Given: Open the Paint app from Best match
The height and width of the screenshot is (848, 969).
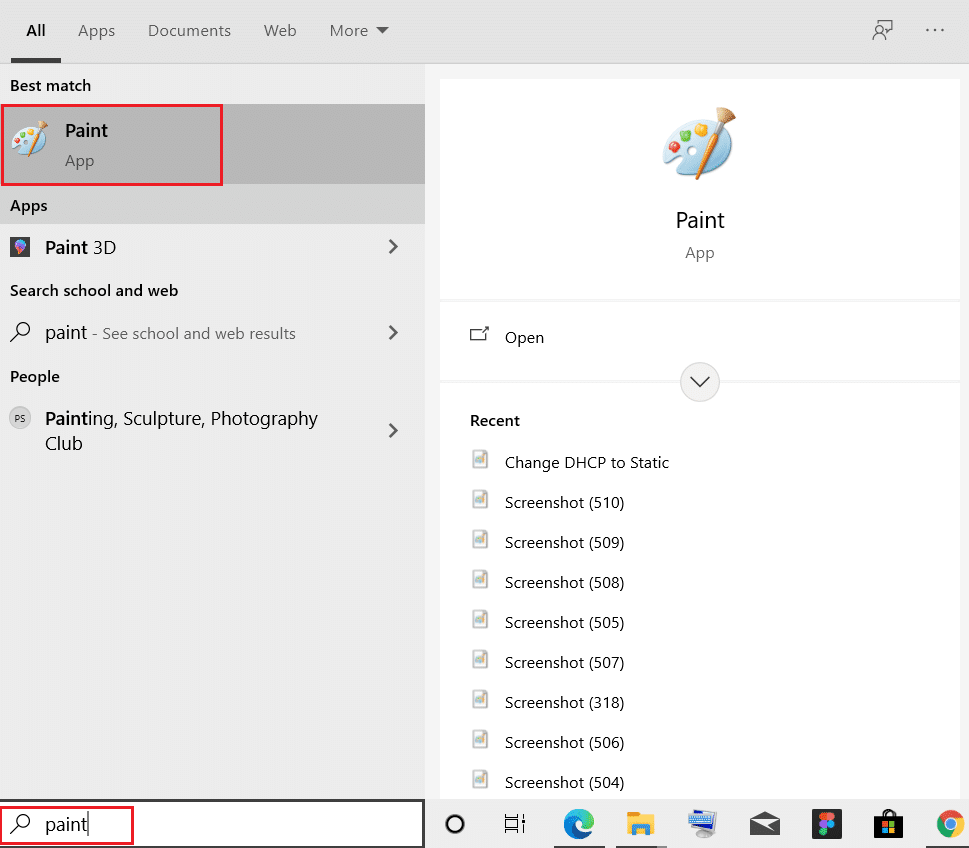Looking at the screenshot, I should tap(111, 144).
